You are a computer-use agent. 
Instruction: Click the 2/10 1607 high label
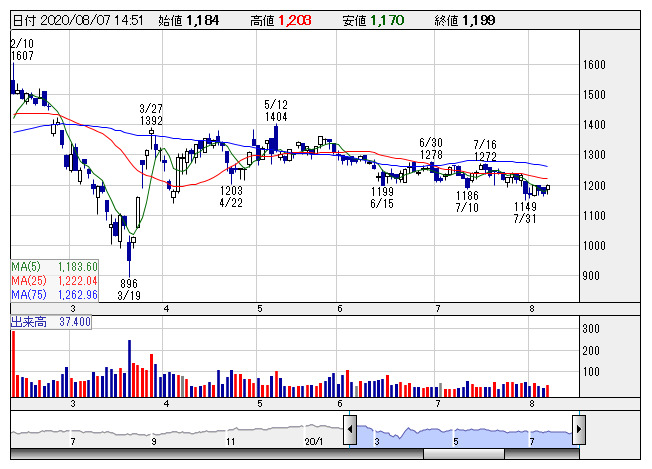pos(22,49)
